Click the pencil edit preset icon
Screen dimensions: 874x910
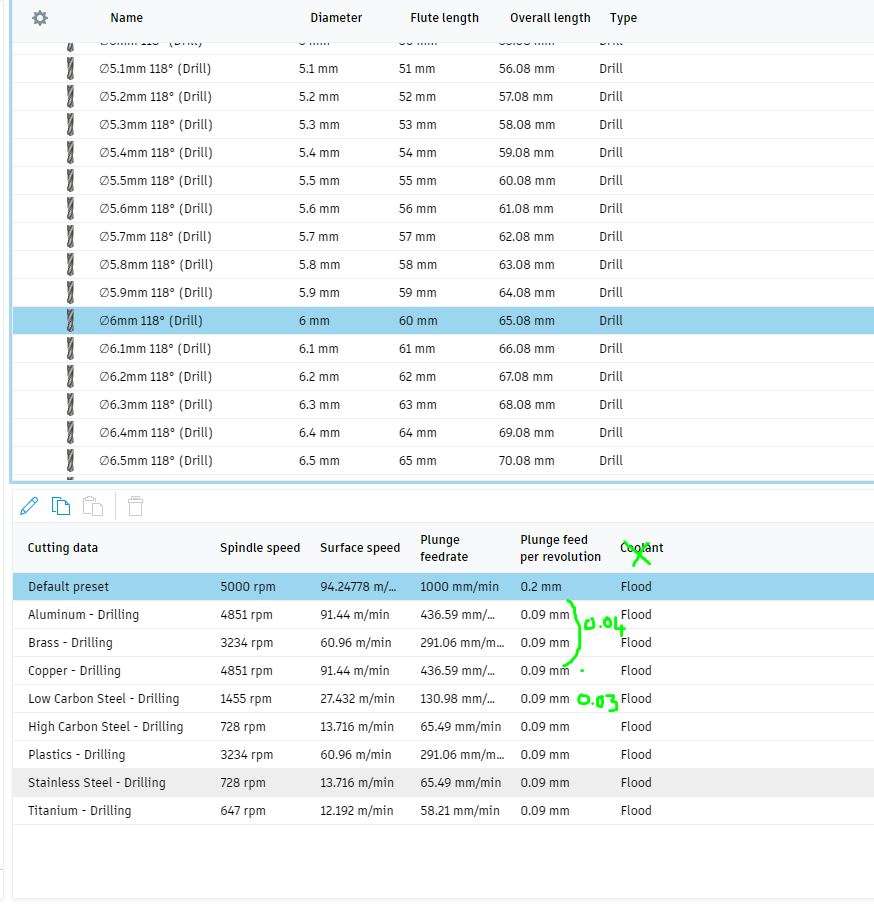coord(29,506)
